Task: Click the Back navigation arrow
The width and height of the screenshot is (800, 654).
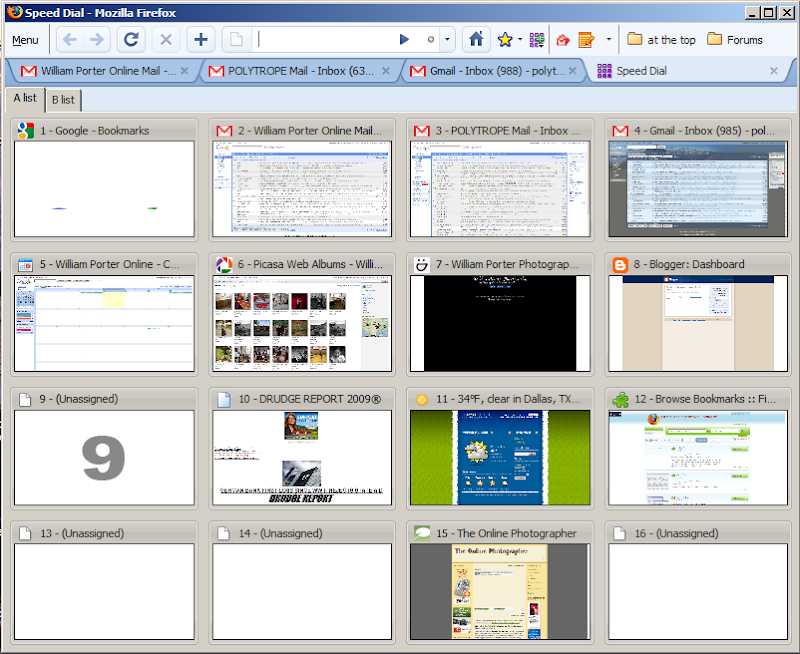Action: point(68,40)
